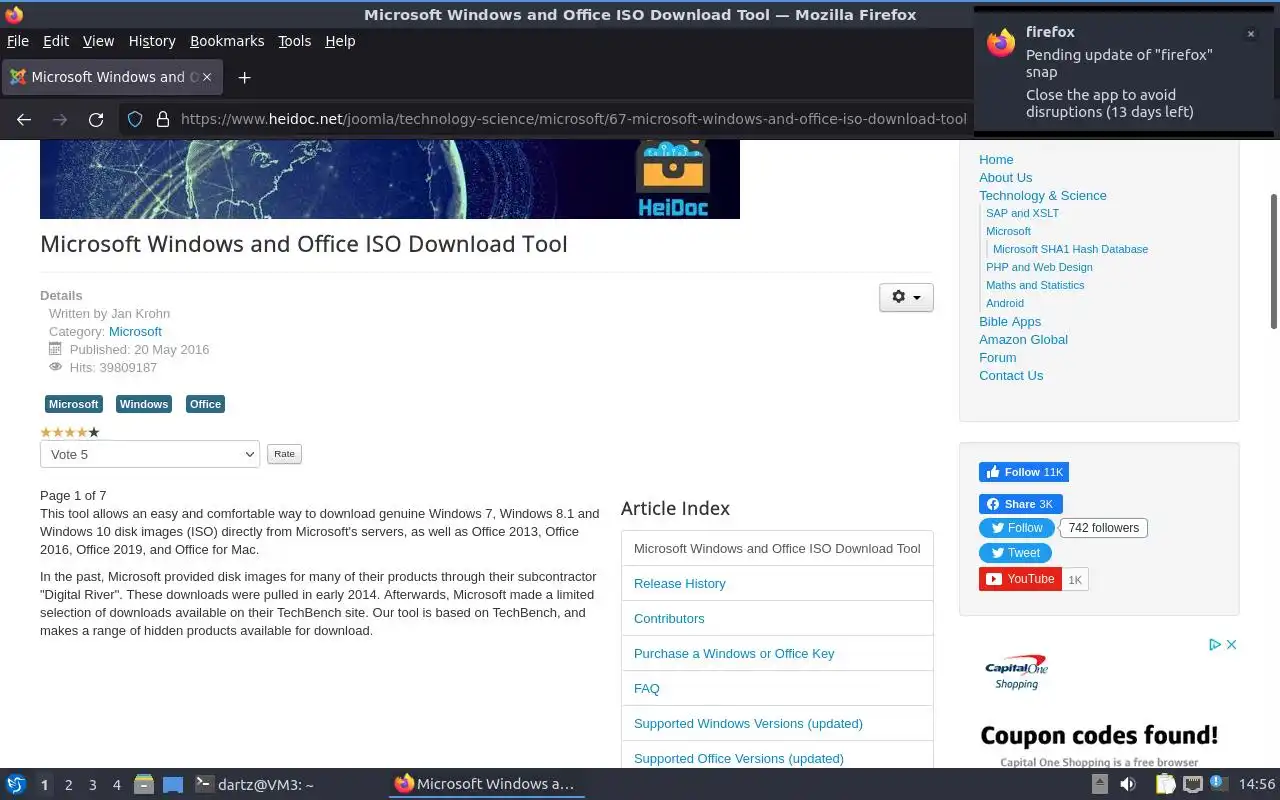Open the Bookmarks menu
The width and height of the screenshot is (1280, 800).
click(x=227, y=41)
